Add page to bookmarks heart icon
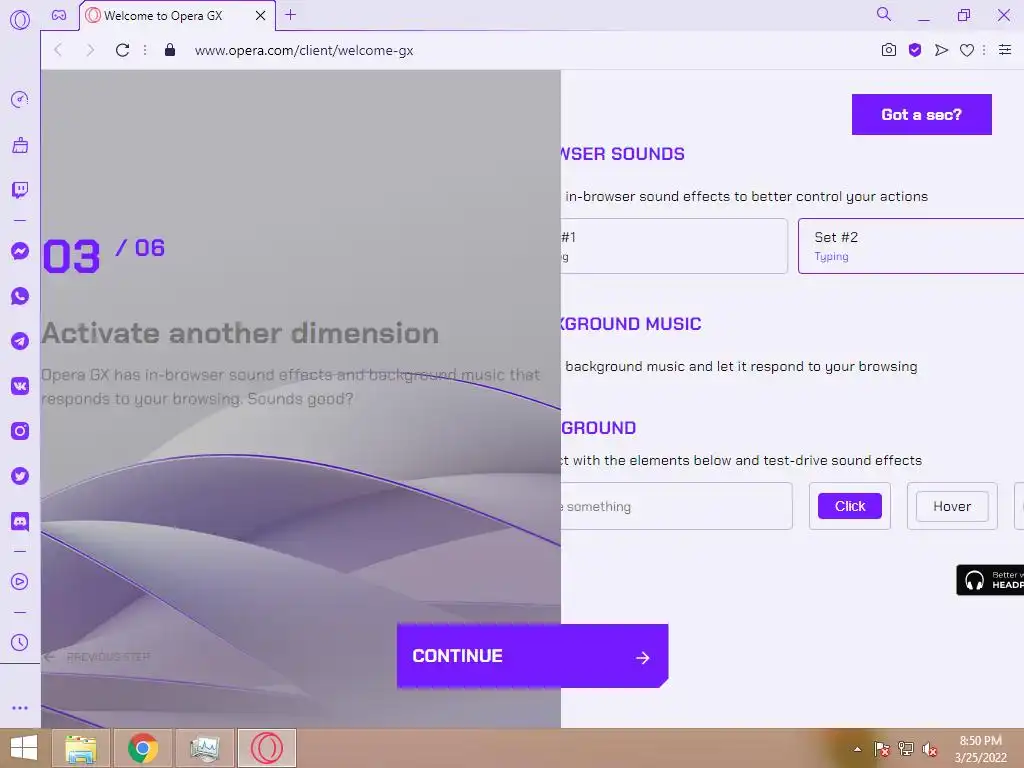Screen dimensions: 1024x768 point(967,50)
